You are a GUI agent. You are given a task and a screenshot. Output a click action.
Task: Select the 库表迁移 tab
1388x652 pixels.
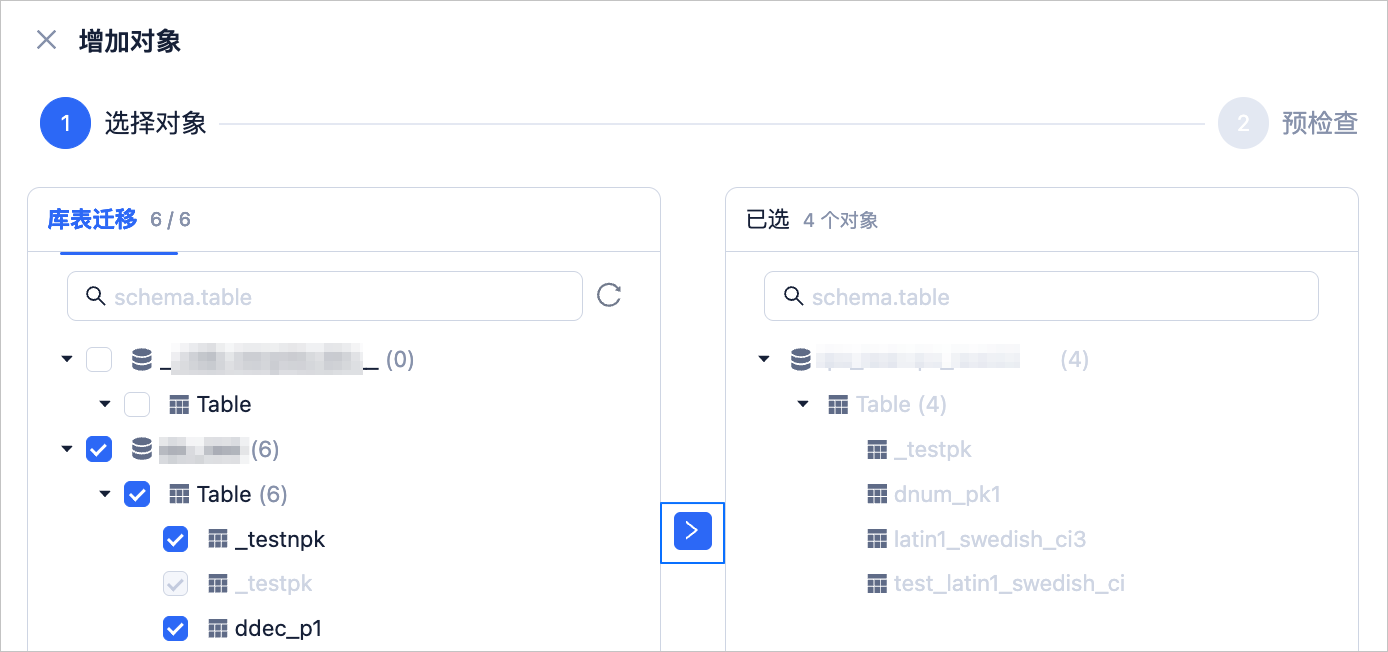click(92, 220)
